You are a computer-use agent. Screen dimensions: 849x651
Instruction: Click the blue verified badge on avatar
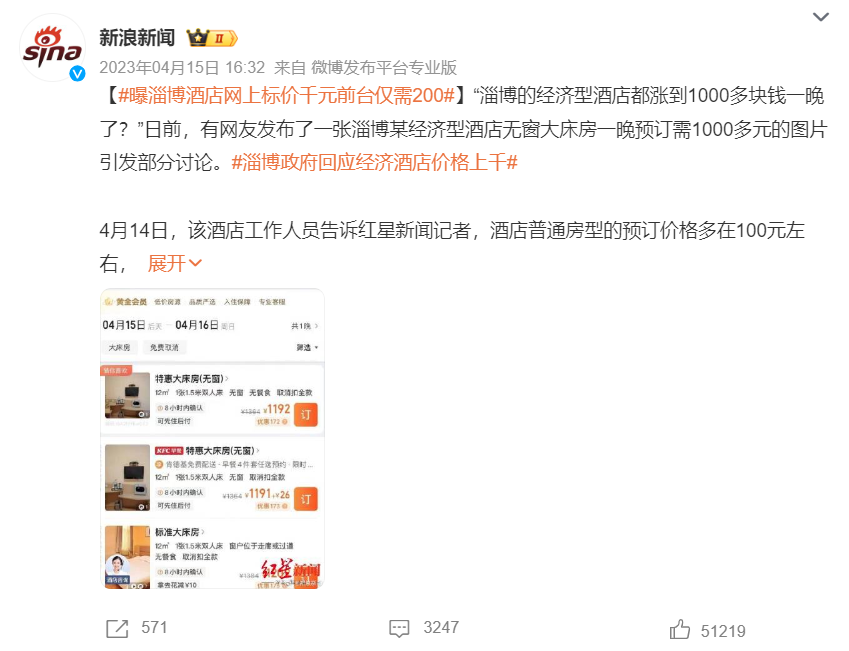point(77,74)
